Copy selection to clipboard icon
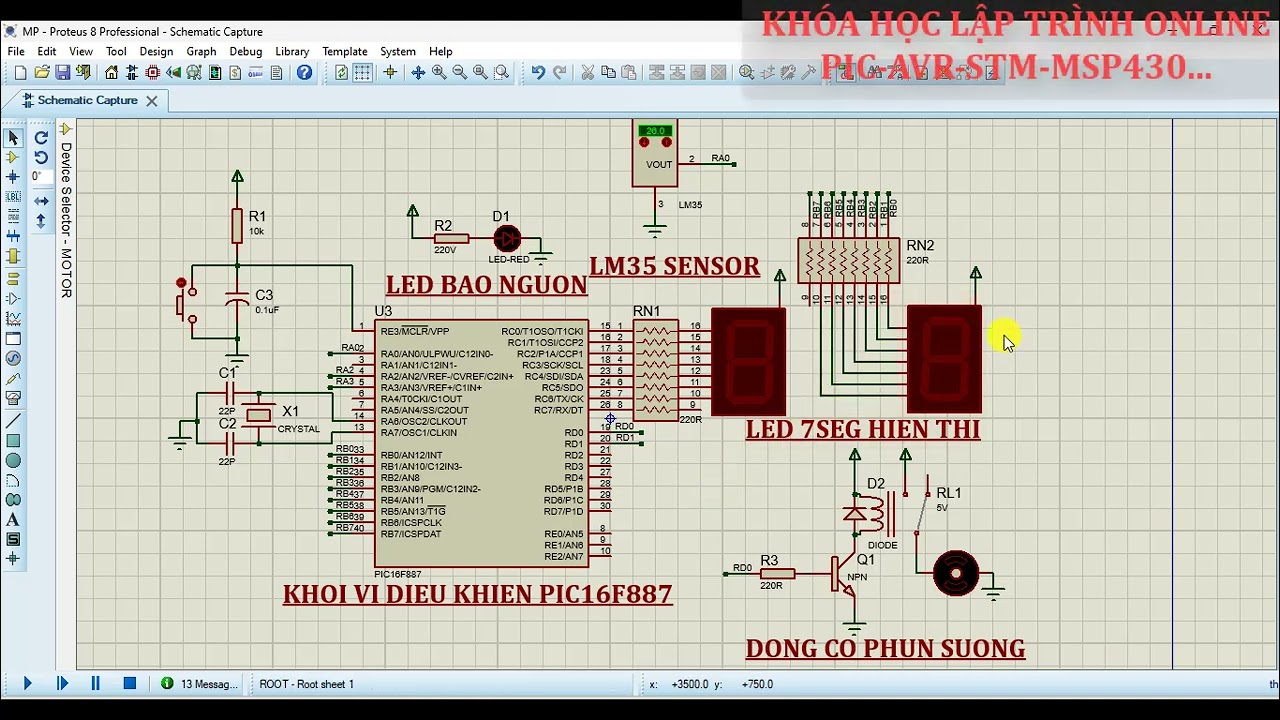Image resolution: width=1280 pixels, height=720 pixels. tap(608, 72)
